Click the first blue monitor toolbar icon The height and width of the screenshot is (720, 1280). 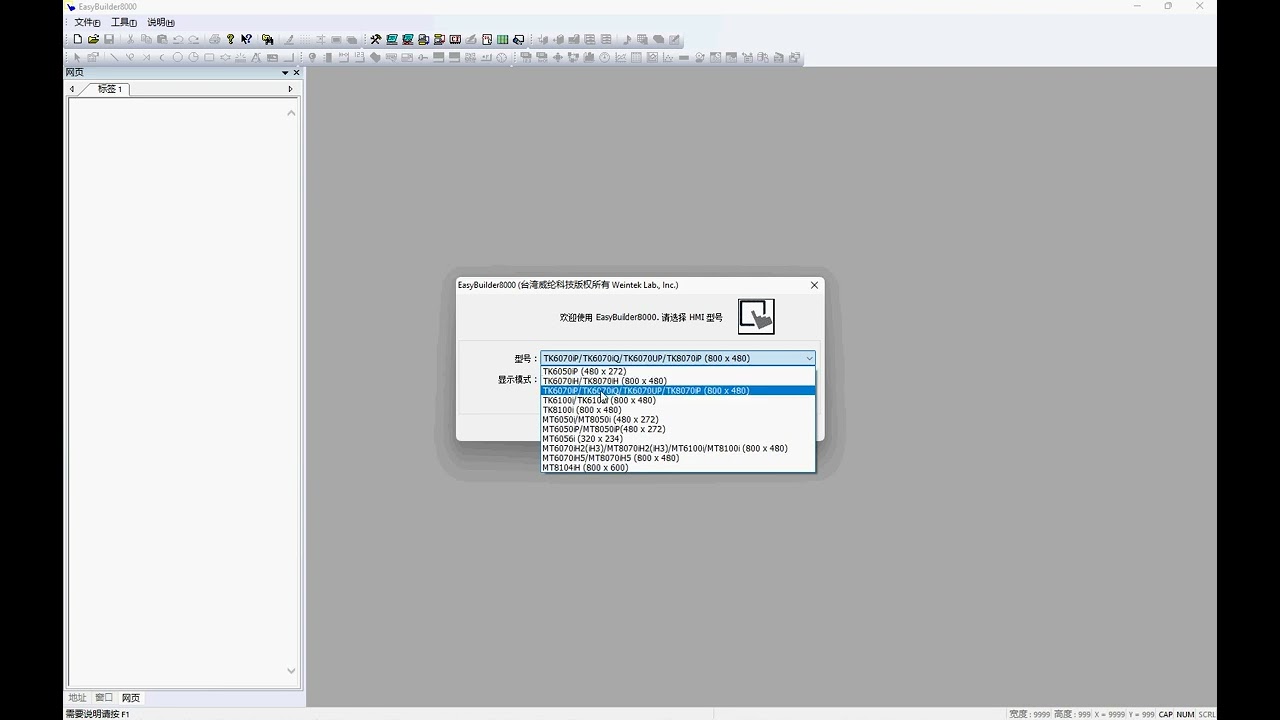point(392,39)
